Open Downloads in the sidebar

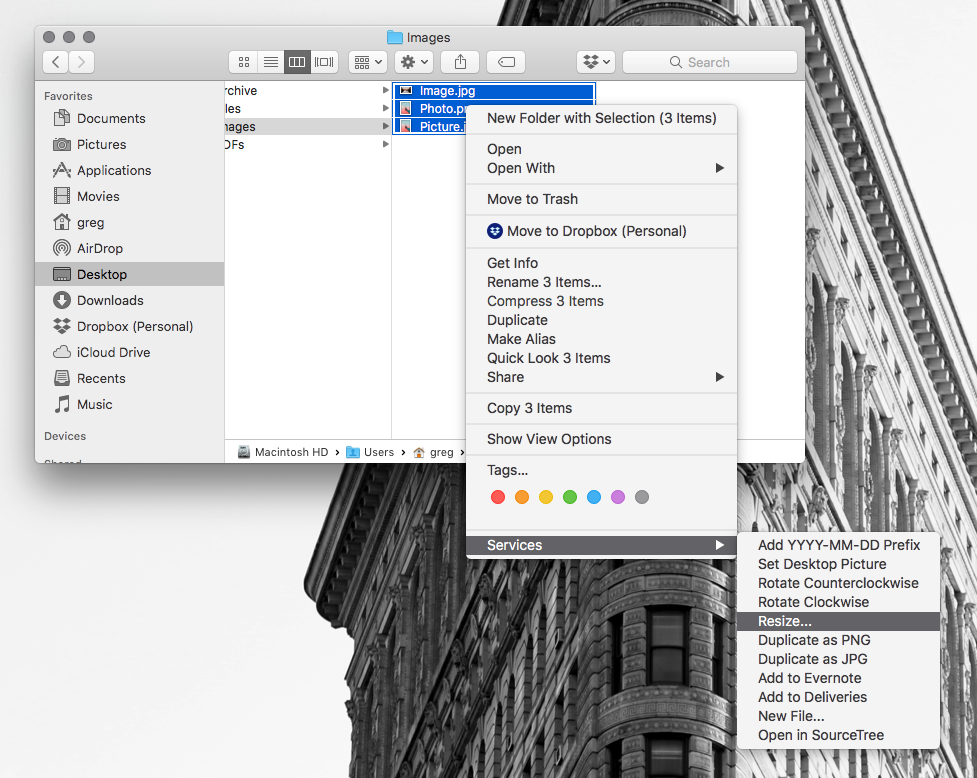(130, 300)
